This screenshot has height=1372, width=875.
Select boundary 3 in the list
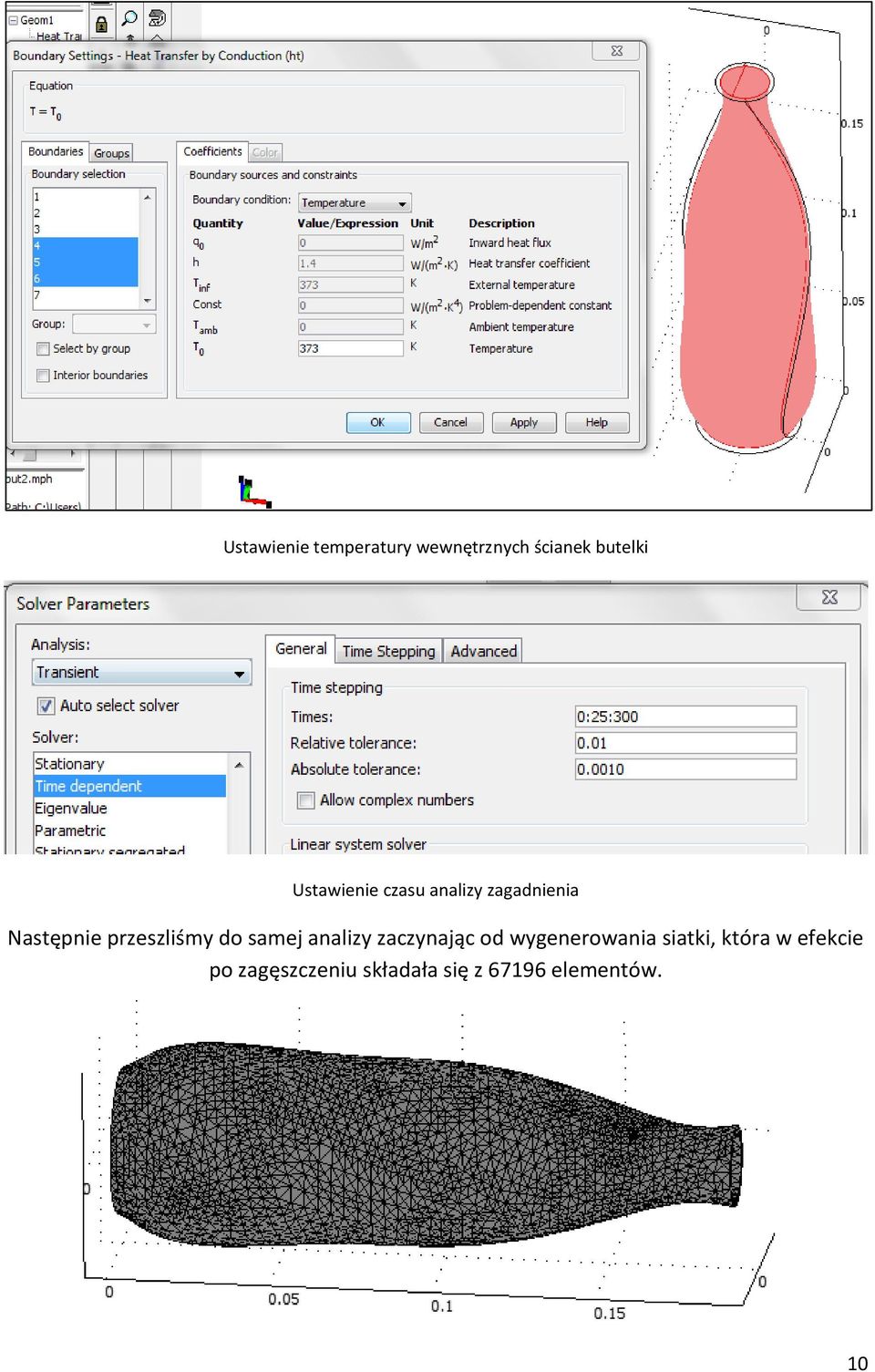click(x=85, y=229)
